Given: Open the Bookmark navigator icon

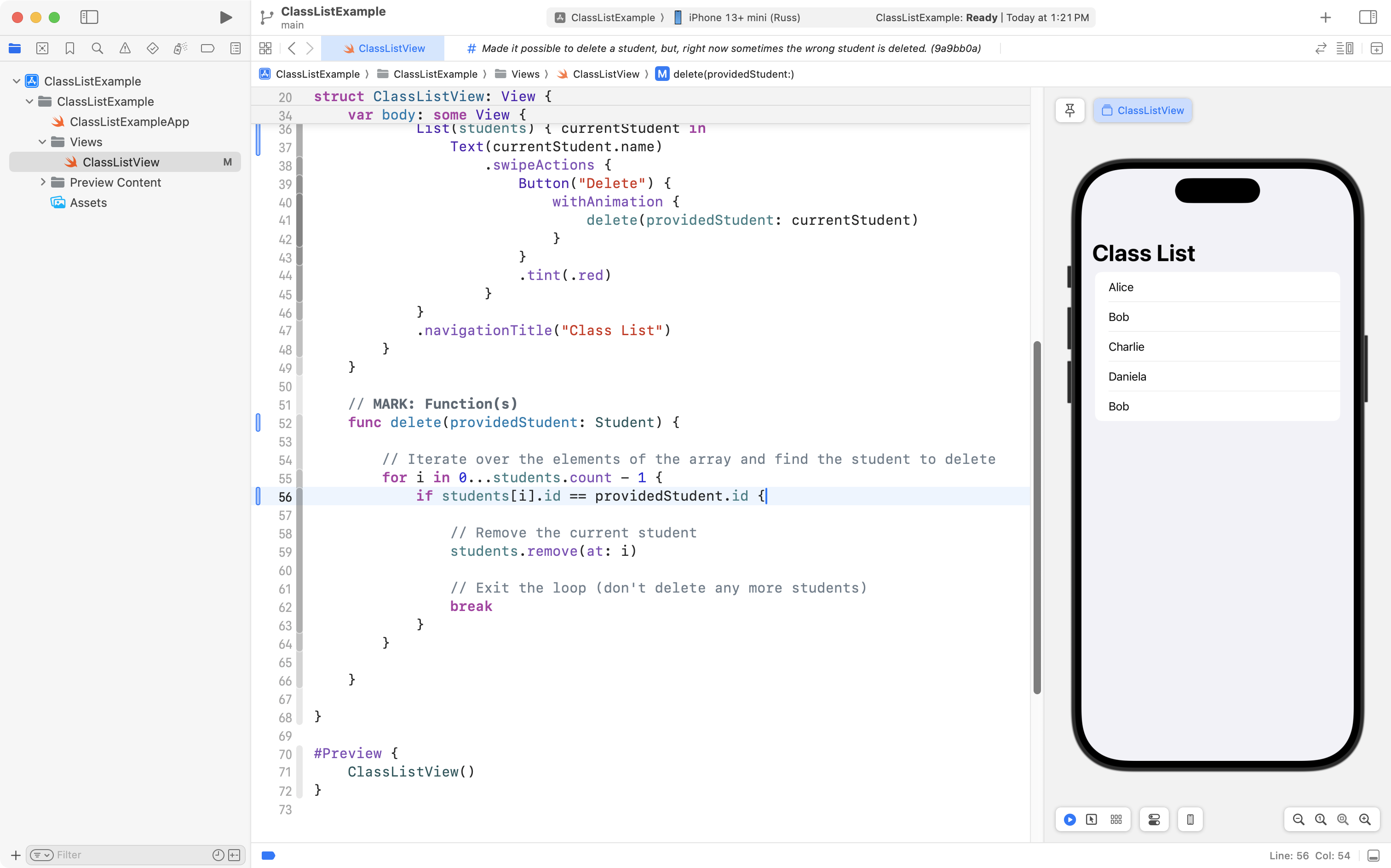Looking at the screenshot, I should pyautogui.click(x=69, y=48).
